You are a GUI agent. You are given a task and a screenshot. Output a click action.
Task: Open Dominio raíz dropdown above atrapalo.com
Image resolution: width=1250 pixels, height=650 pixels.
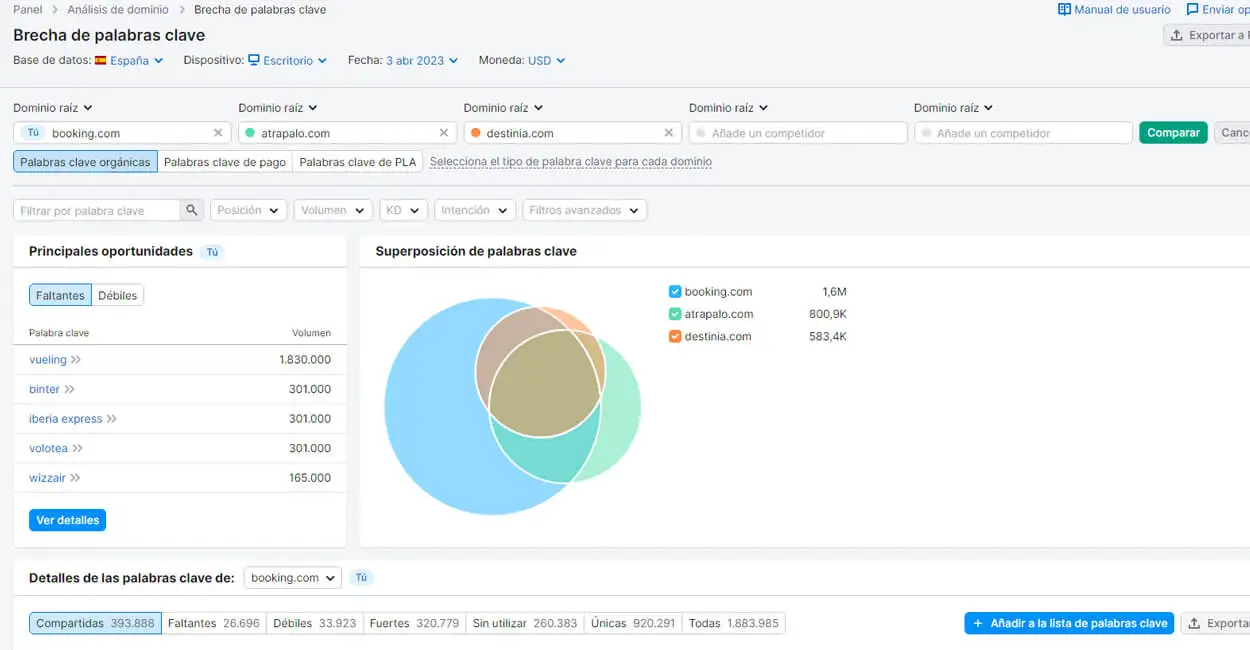point(278,108)
